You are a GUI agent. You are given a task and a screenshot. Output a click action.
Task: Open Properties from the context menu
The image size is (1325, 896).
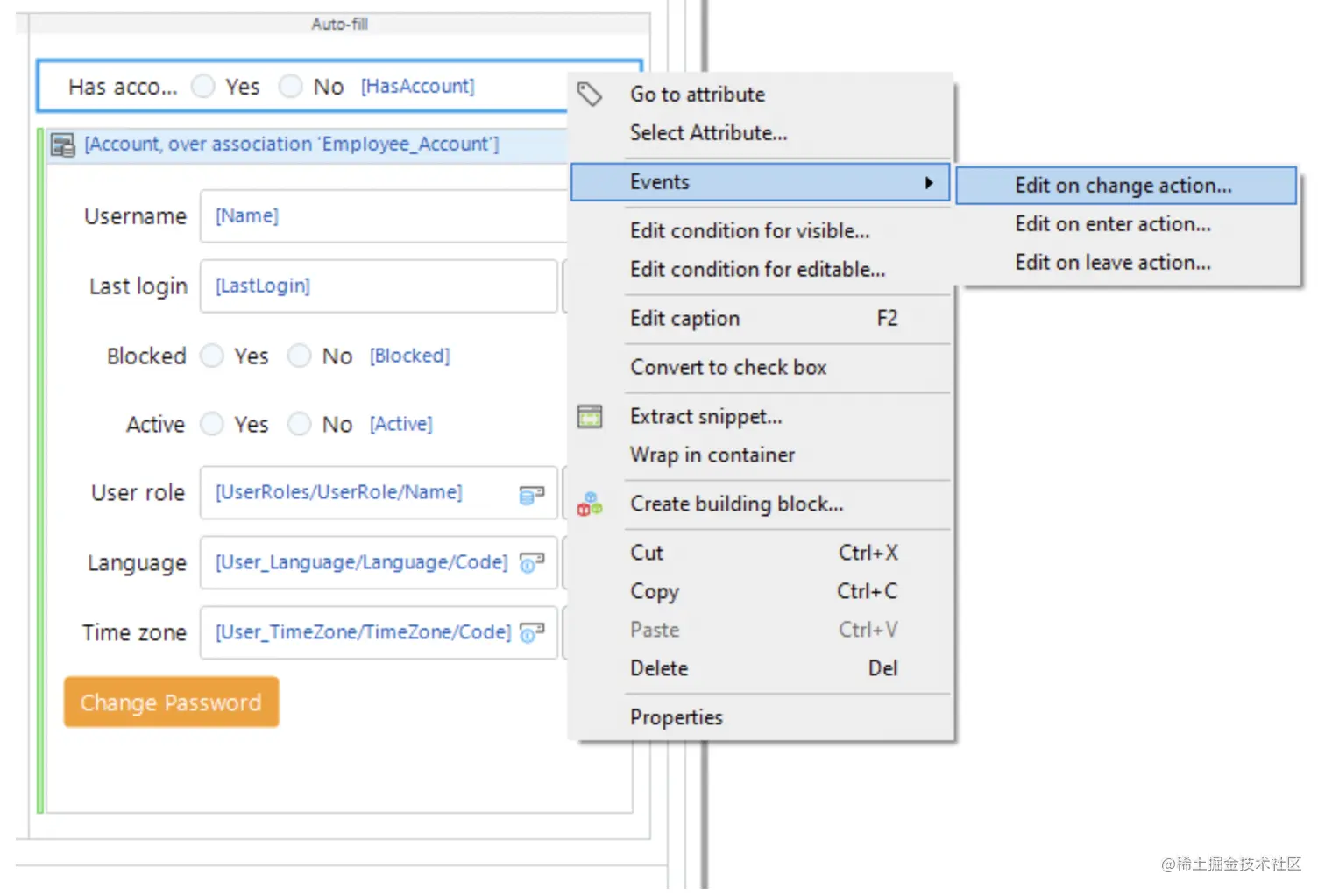coord(761,718)
